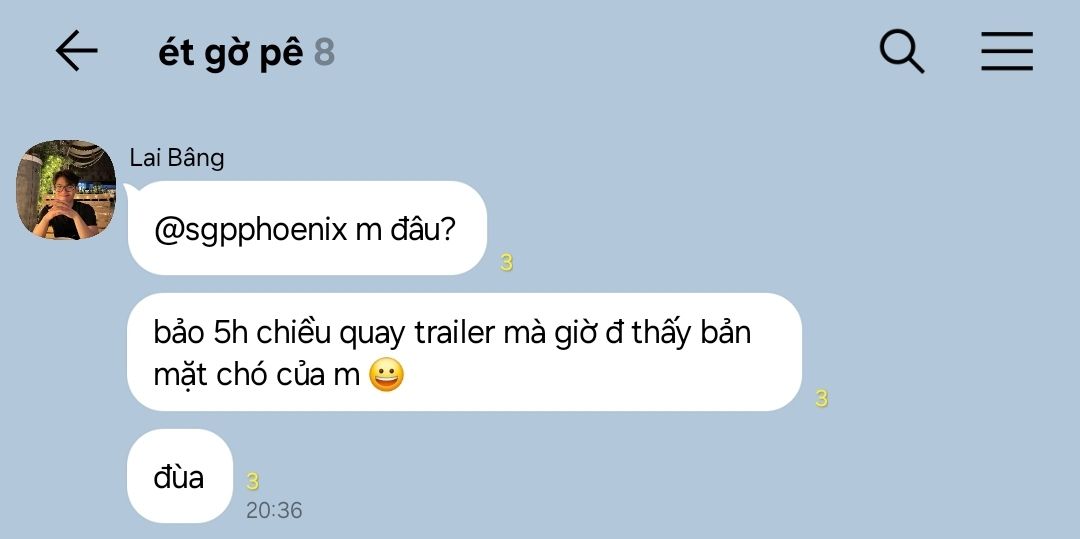Viewport: 1080px width, 539px height.
Task: Select the 'quay trailer' message bubble
Action: (x=465, y=352)
